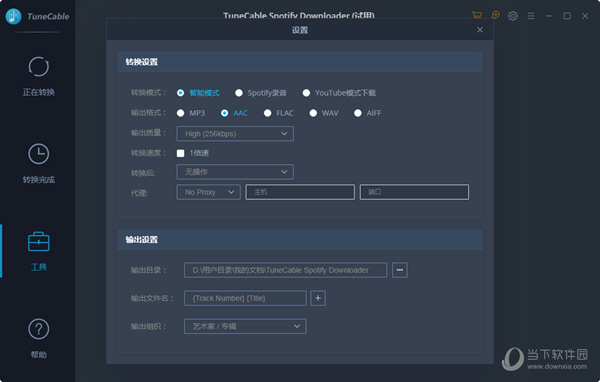Open the settings gear icon
Image resolution: width=600 pixels, height=382 pixels.
pyautogui.click(x=513, y=16)
